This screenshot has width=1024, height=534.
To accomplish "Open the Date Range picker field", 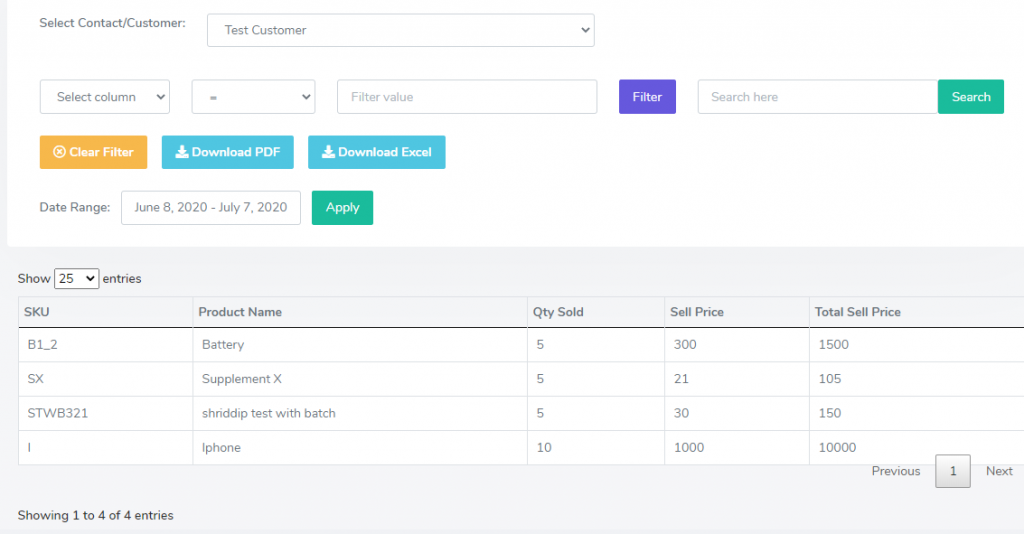I will coord(211,208).
